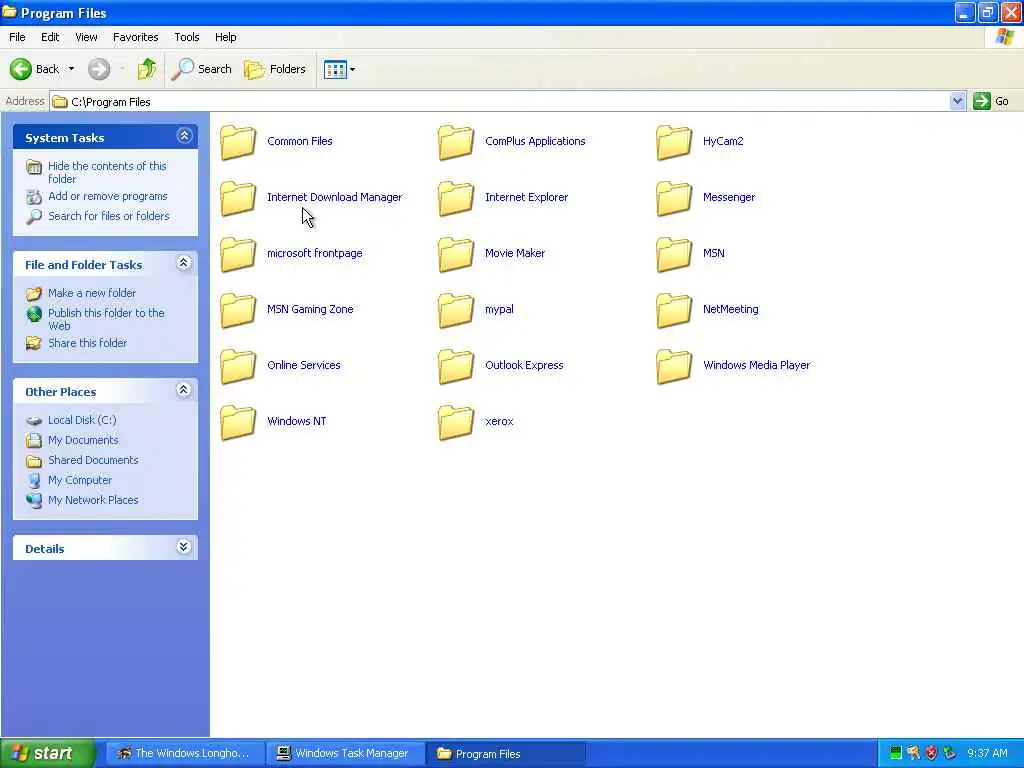This screenshot has height=768, width=1024.
Task: Switch to The Windows Longhorn taskbar item
Action: [x=185, y=753]
